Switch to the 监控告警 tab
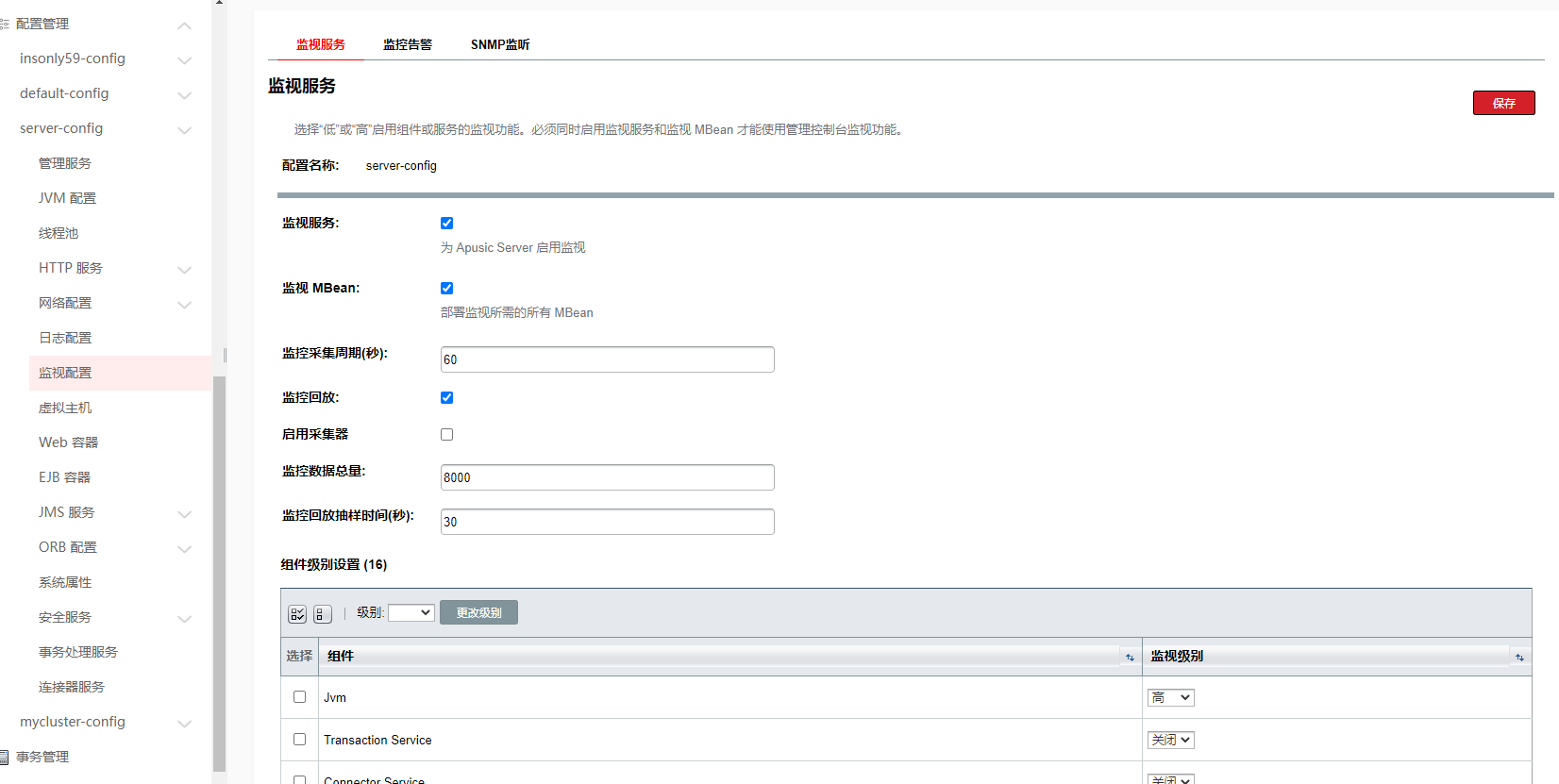This screenshot has height=784, width=1559. pos(408,44)
